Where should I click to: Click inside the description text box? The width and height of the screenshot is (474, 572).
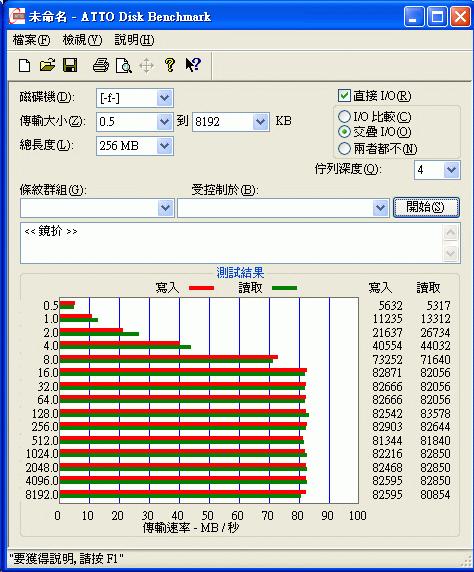(x=231, y=243)
